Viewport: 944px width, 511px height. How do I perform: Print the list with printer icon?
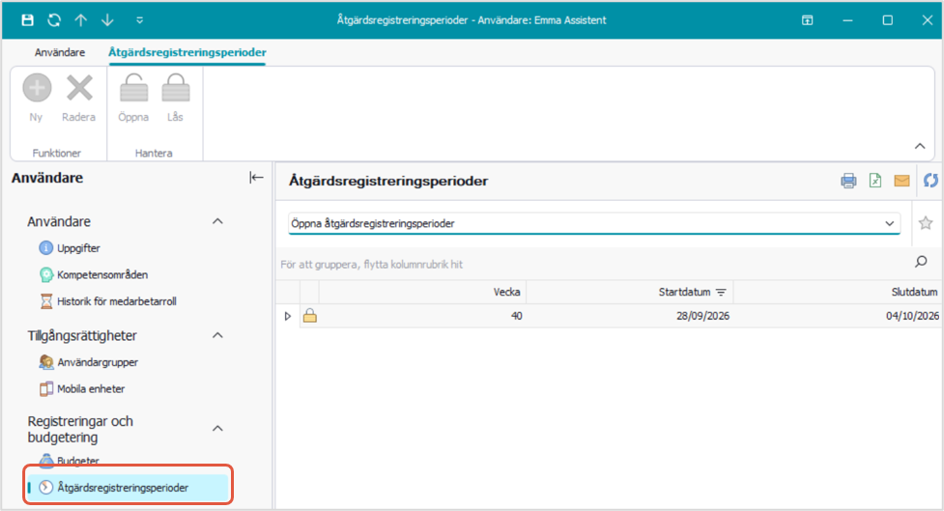[x=848, y=181]
